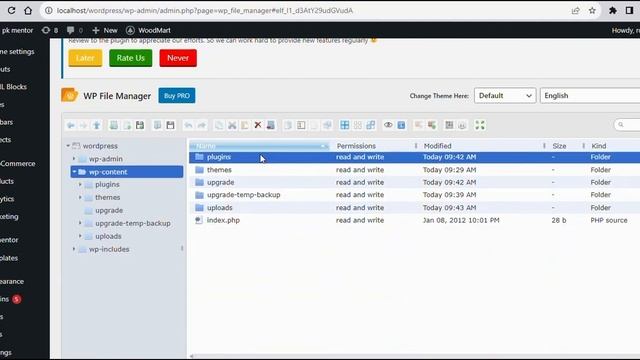640x360 pixels.
Task: Click the Rename toolbar icon
Action: click(301, 125)
